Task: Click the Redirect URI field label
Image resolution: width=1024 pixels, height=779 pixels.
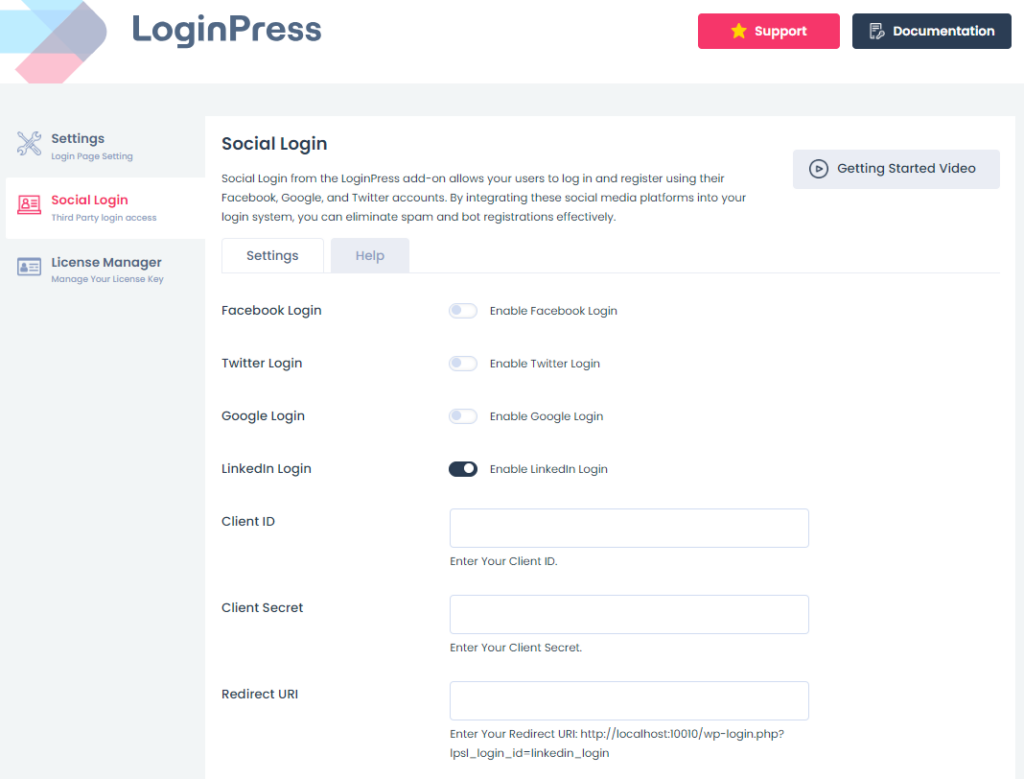Action: click(x=259, y=694)
